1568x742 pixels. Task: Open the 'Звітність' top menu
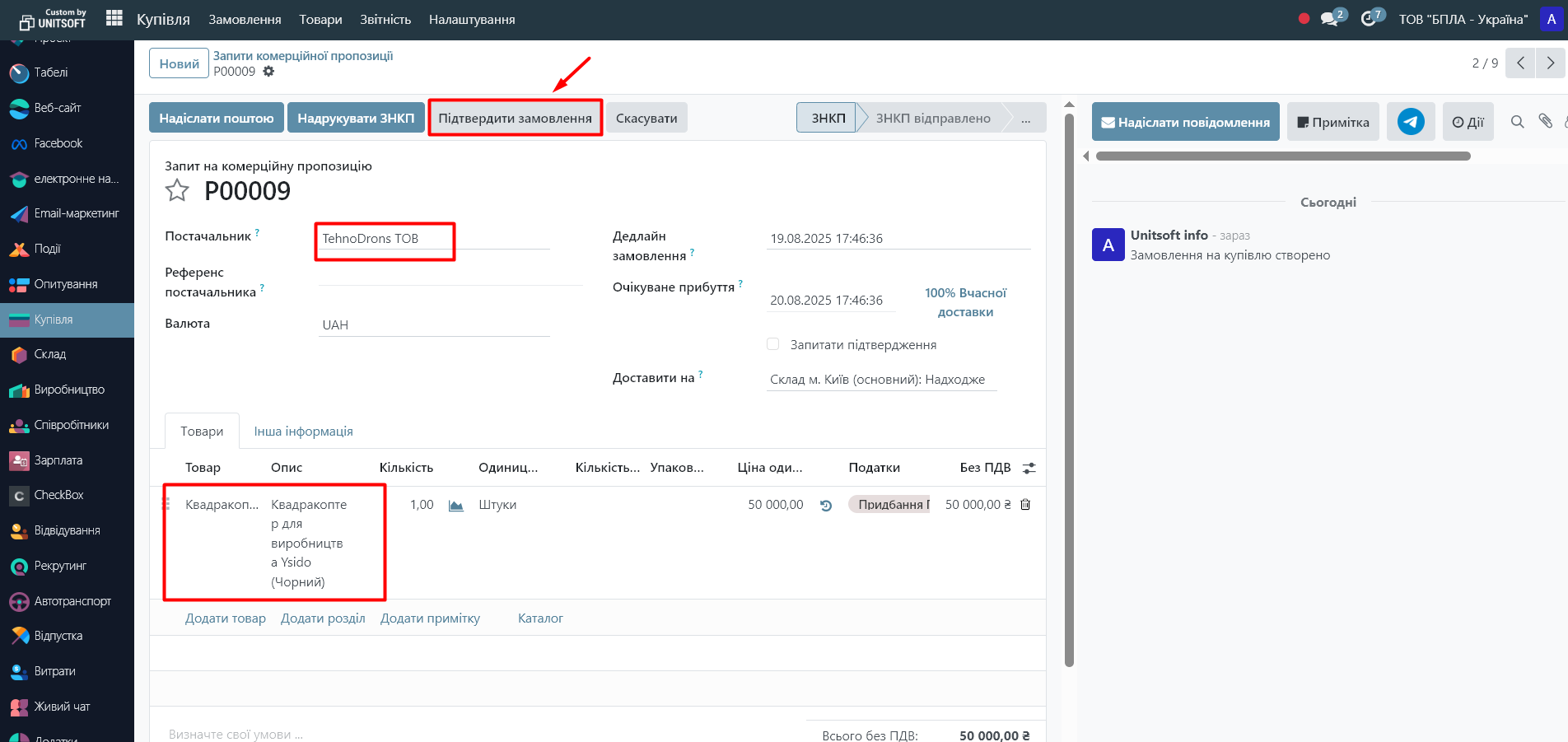click(x=385, y=19)
